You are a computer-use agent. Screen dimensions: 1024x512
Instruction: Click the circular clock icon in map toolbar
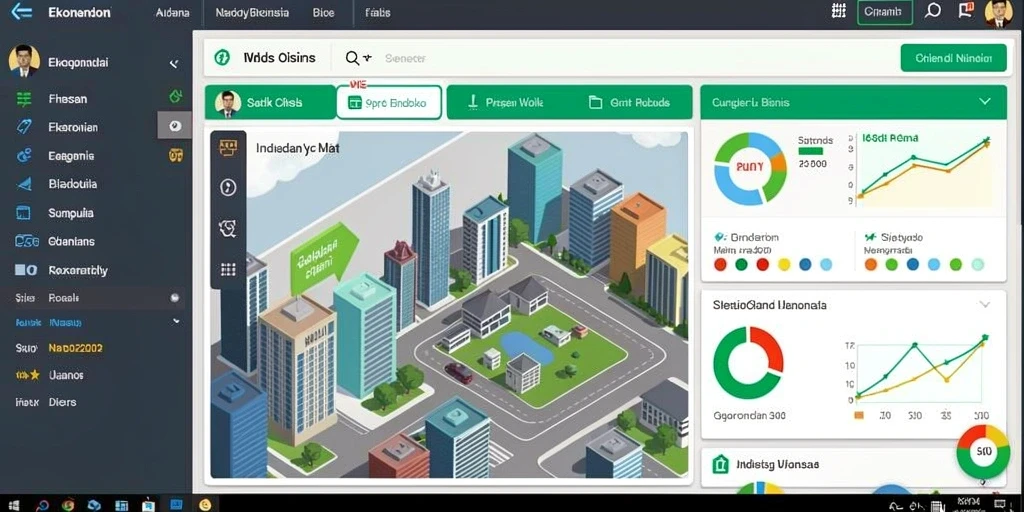[x=228, y=187]
